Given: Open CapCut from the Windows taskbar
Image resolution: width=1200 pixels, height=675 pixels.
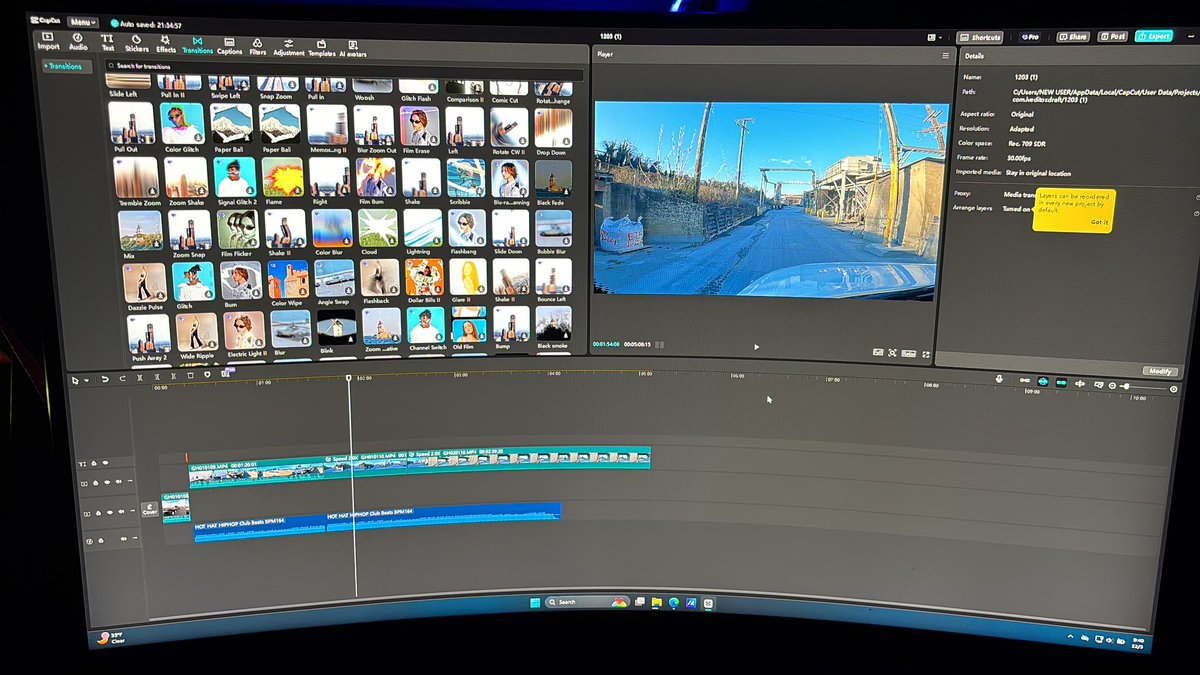Looking at the screenshot, I should [x=707, y=604].
